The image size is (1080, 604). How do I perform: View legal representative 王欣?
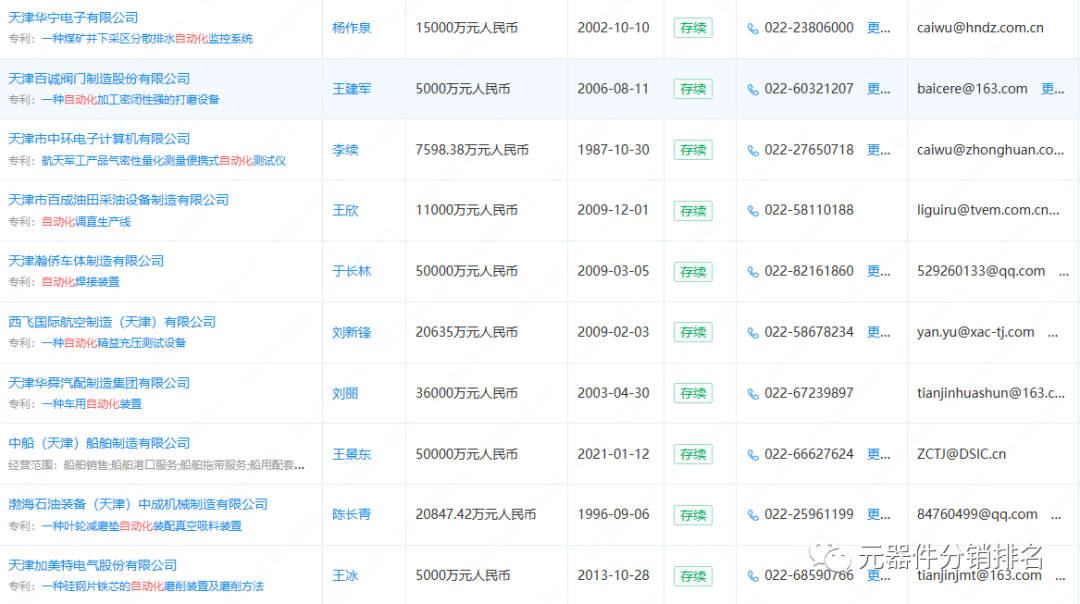pos(345,211)
